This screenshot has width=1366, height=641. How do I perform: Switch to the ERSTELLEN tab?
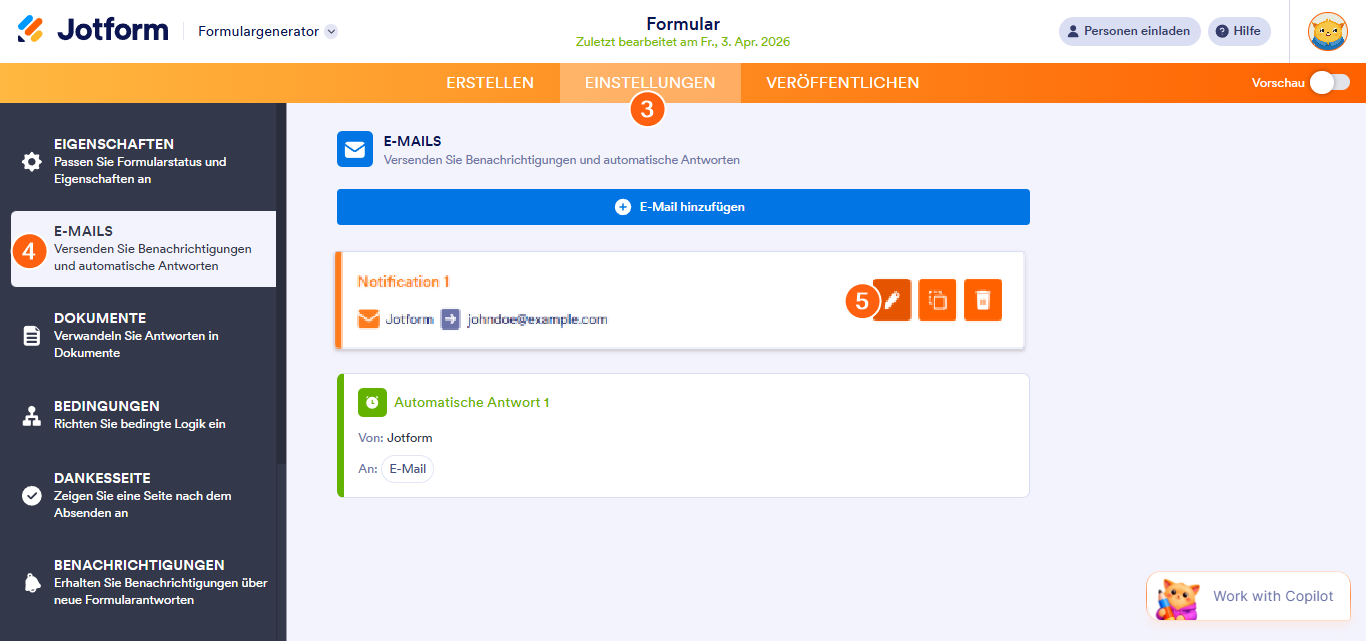click(x=490, y=83)
